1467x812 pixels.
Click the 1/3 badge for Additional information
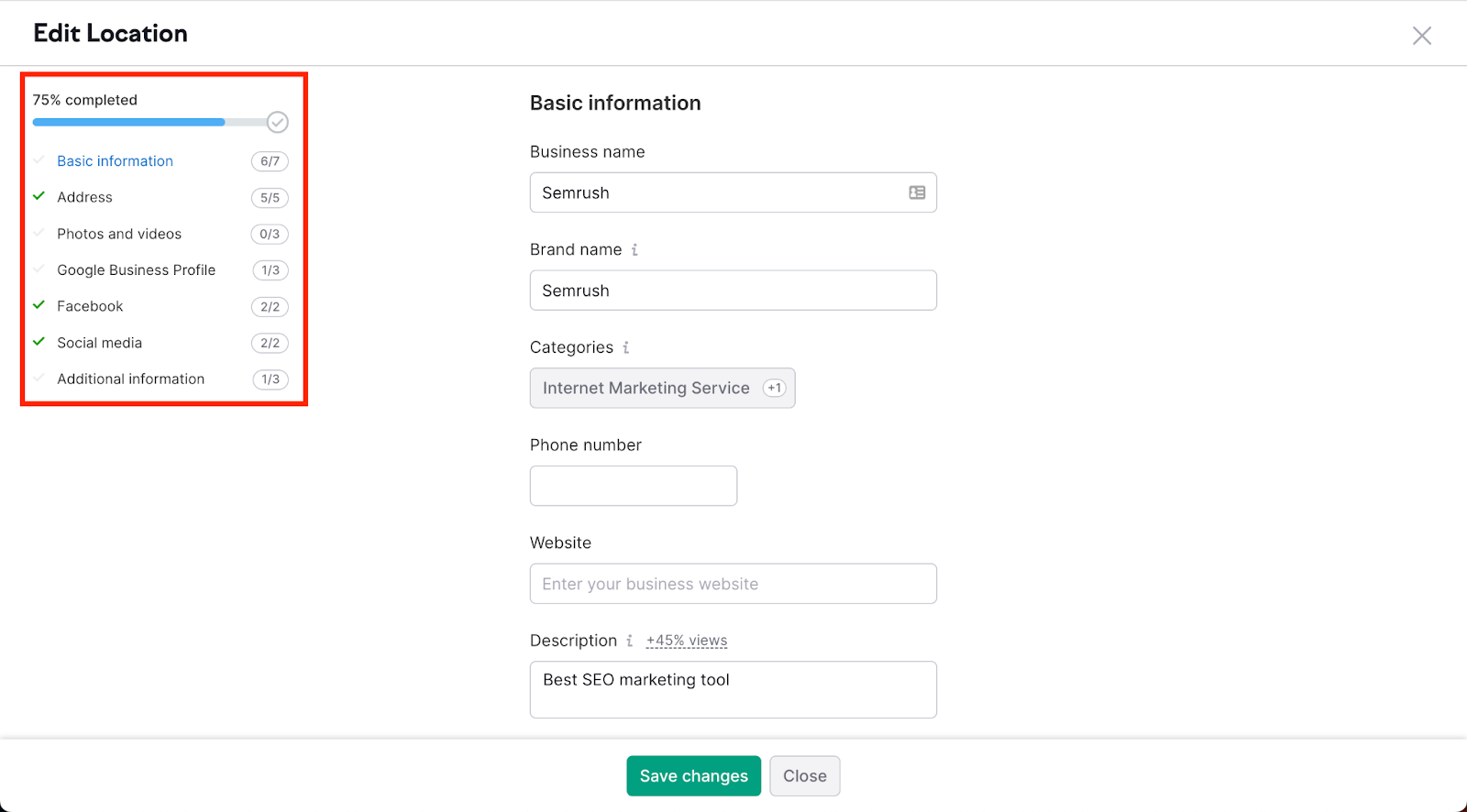[x=270, y=379]
